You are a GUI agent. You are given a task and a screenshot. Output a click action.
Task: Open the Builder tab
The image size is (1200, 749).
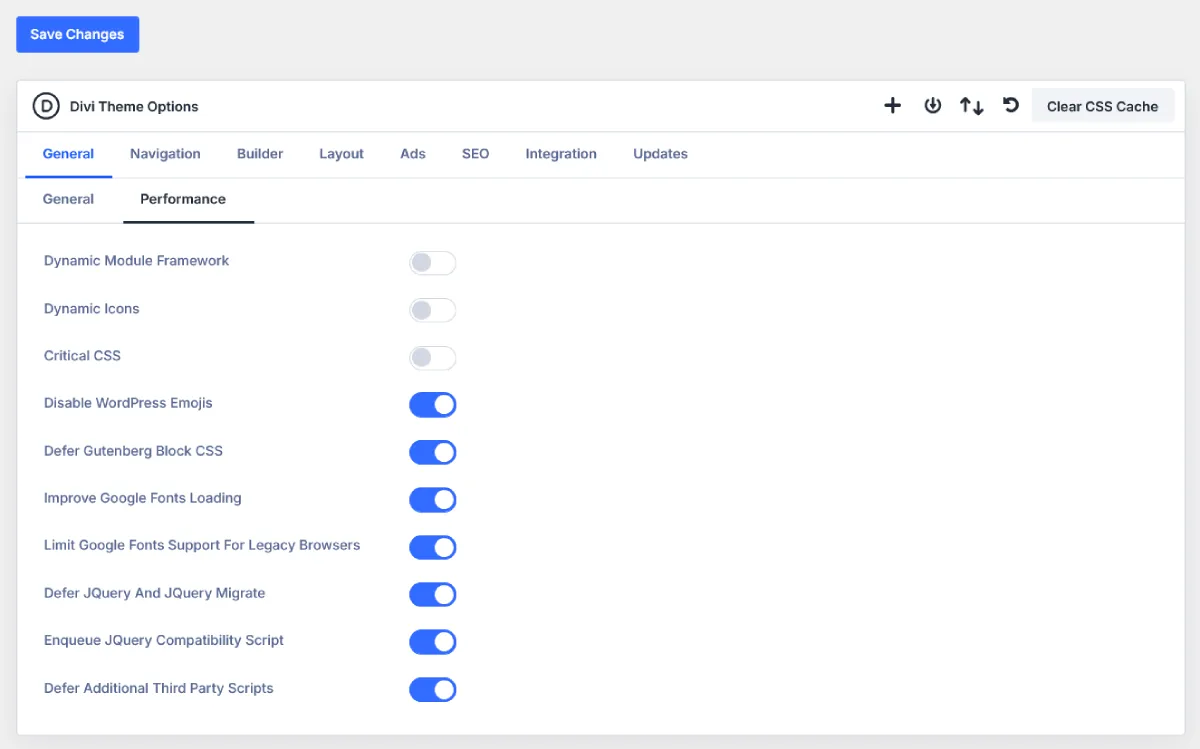pyautogui.click(x=260, y=154)
